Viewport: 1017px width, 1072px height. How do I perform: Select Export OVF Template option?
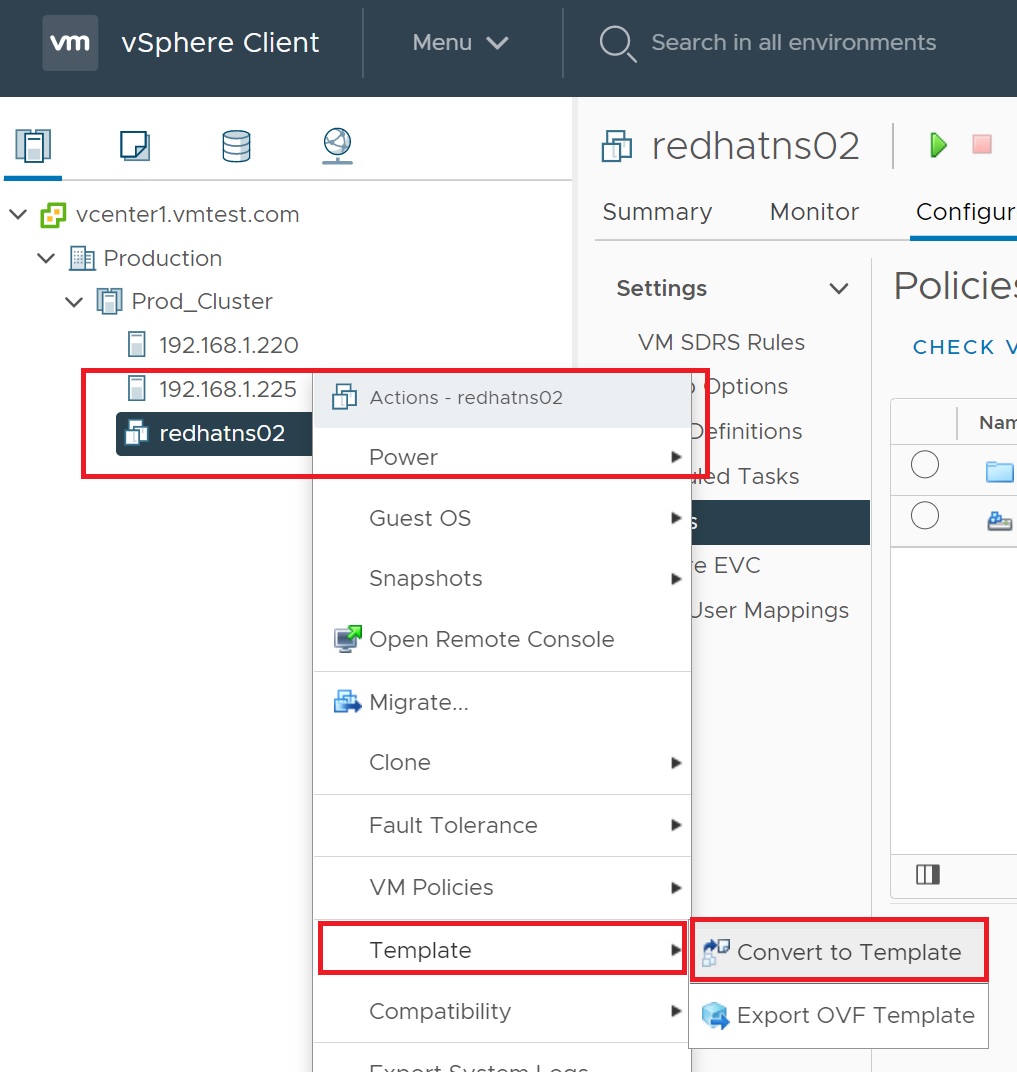pos(855,1016)
